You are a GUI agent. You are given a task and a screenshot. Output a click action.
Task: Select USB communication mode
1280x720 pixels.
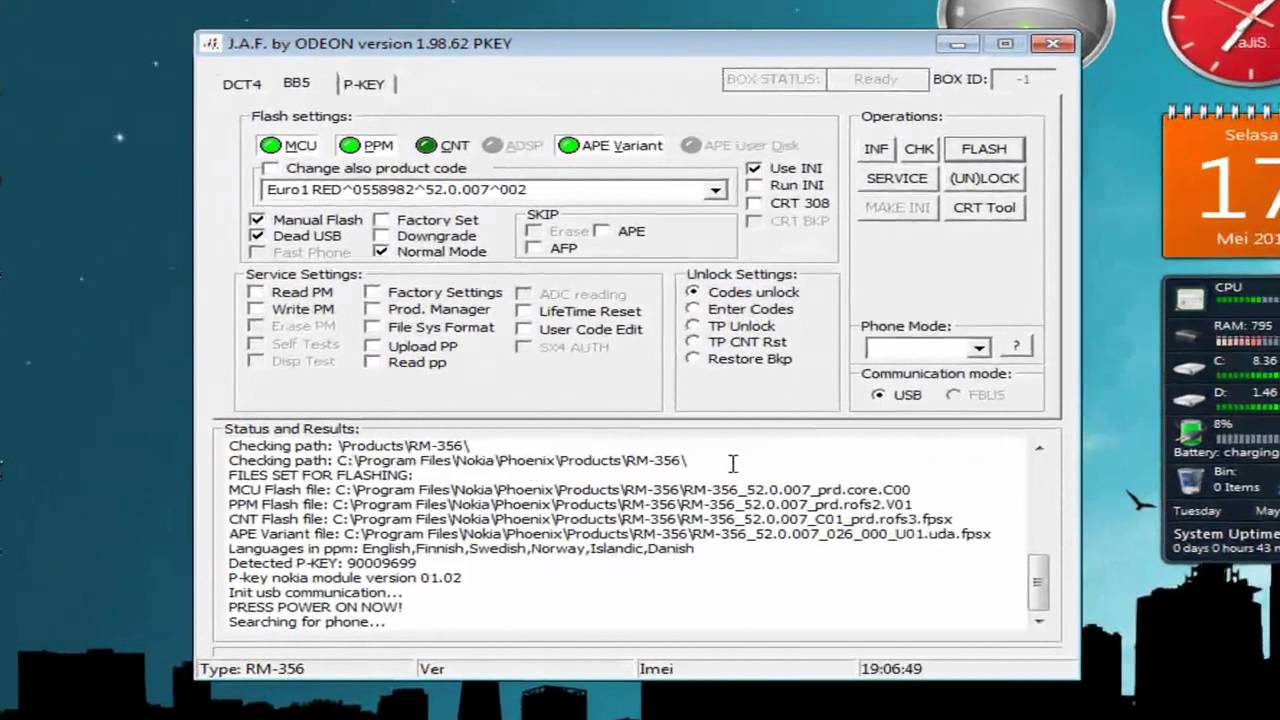(878, 395)
